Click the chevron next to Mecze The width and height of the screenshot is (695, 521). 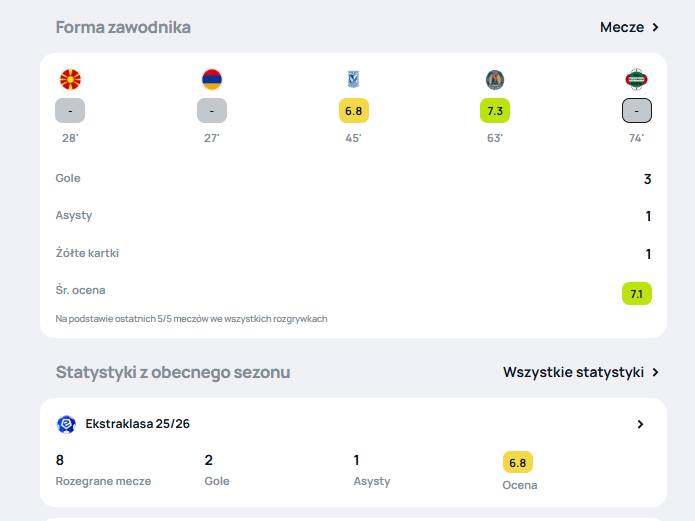point(656,27)
